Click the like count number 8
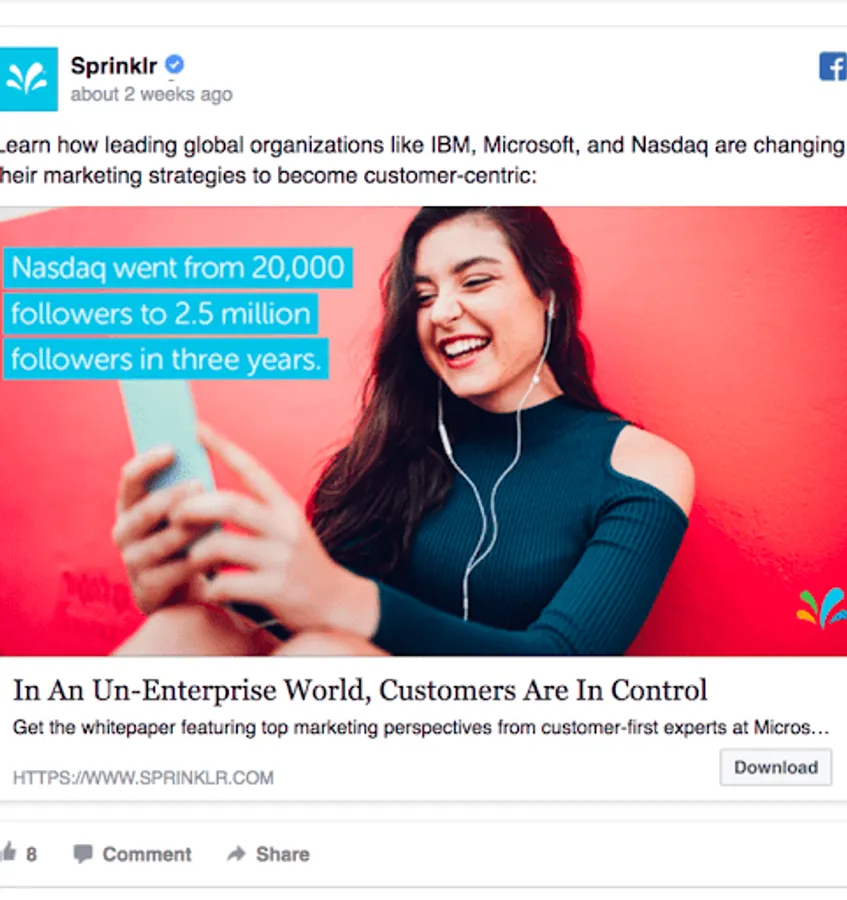847x900 pixels. tap(32, 855)
